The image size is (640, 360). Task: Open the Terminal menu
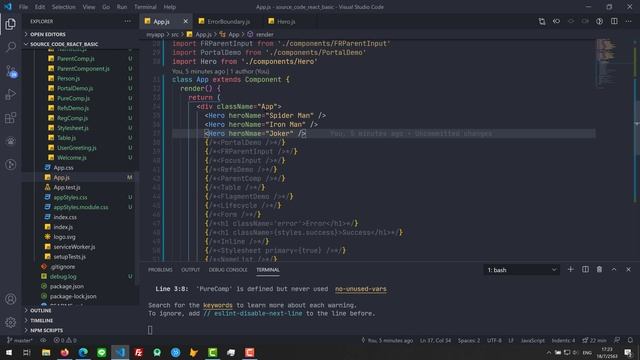[145, 7]
